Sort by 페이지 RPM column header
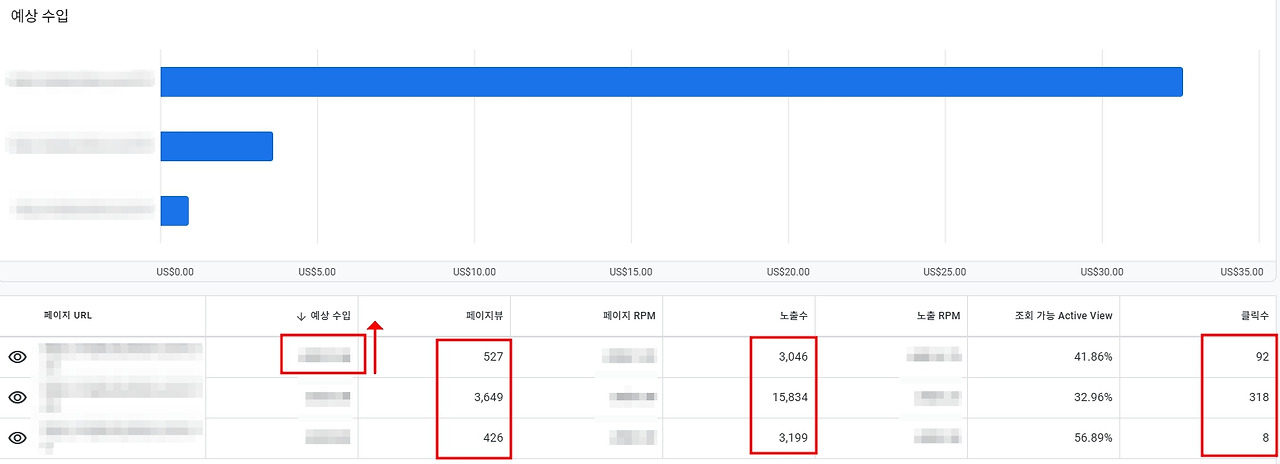 coord(629,316)
